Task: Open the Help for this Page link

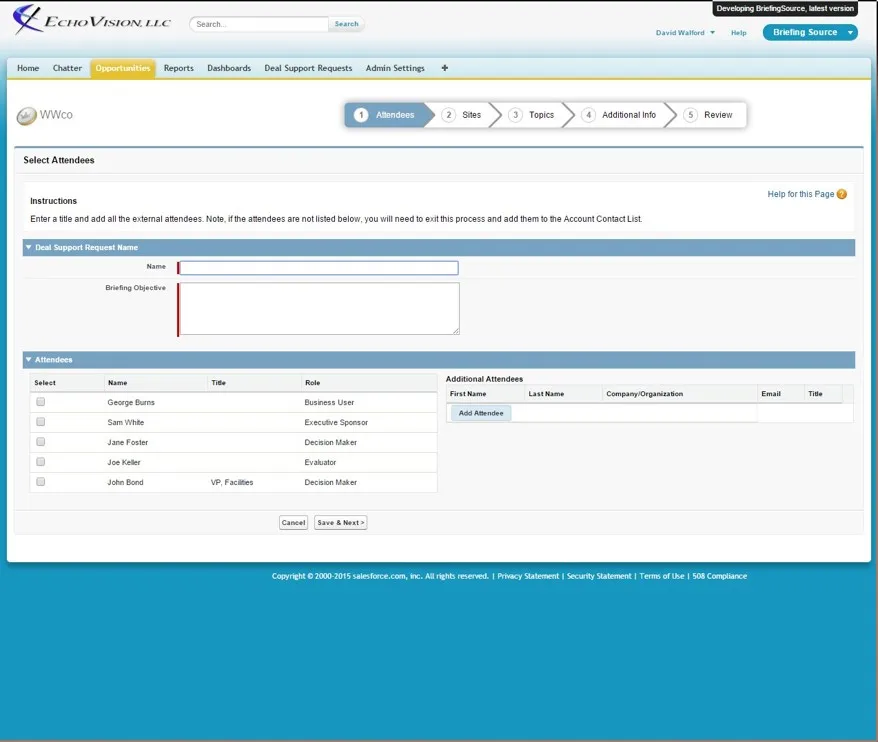Action: (801, 194)
